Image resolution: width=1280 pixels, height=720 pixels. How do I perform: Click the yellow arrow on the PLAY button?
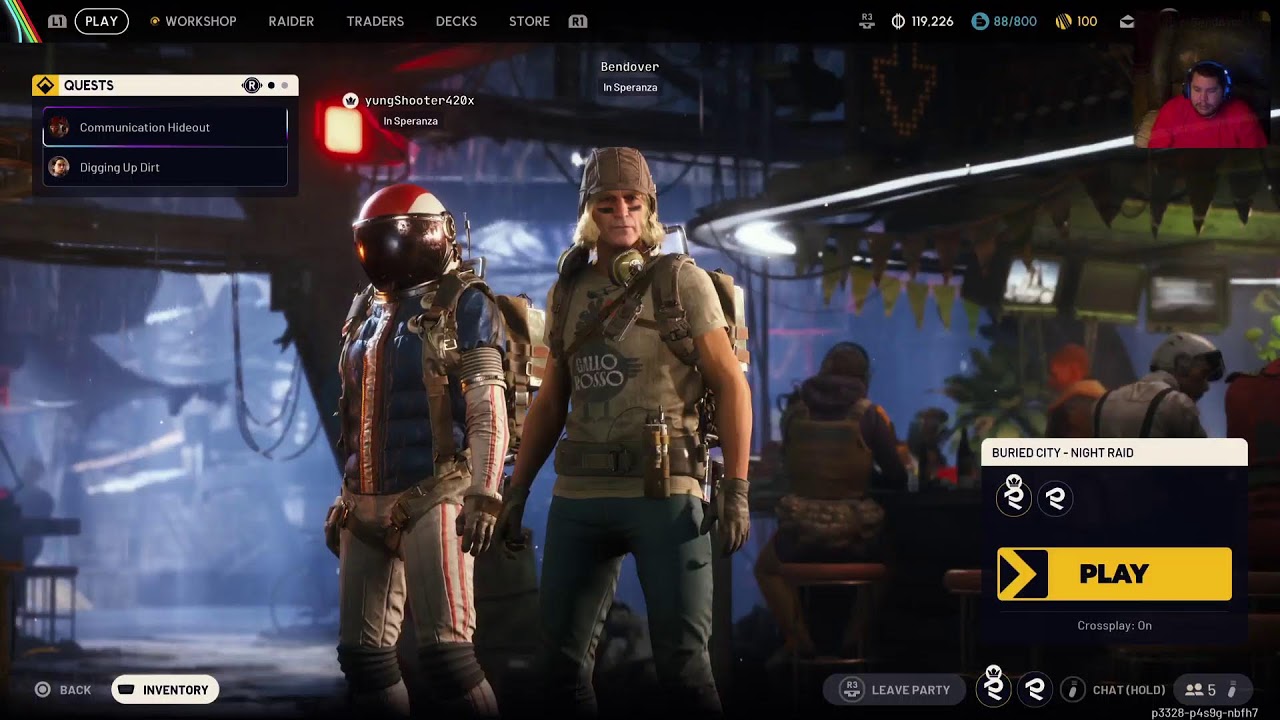click(1023, 574)
